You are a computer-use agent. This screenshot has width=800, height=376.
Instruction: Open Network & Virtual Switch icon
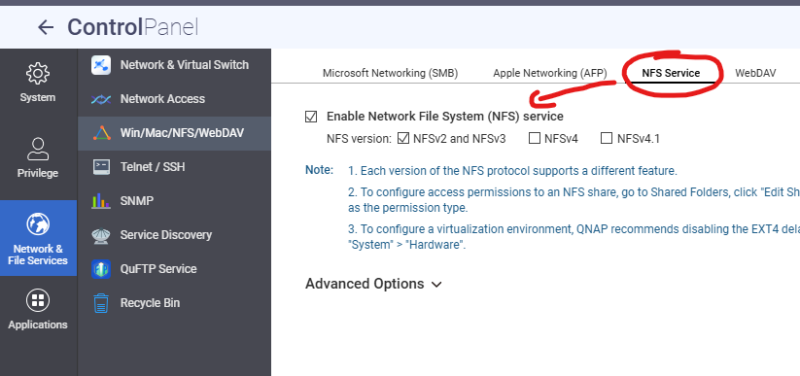[101, 65]
